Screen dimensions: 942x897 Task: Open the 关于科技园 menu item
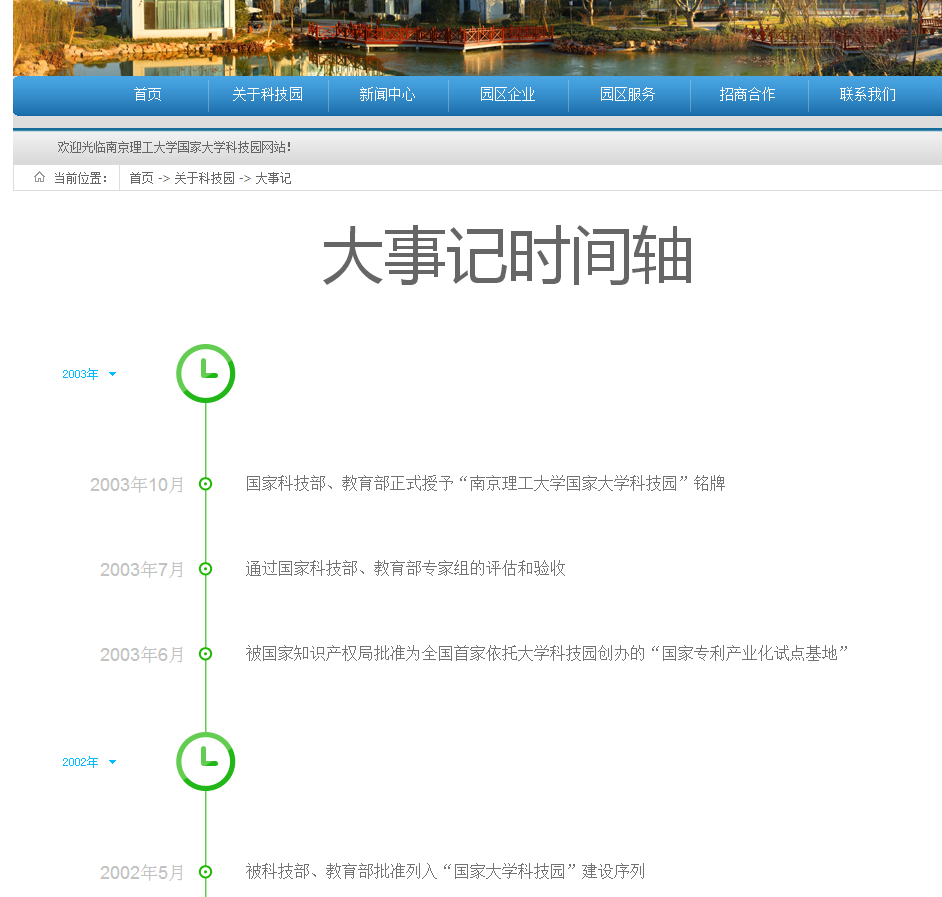[267, 95]
